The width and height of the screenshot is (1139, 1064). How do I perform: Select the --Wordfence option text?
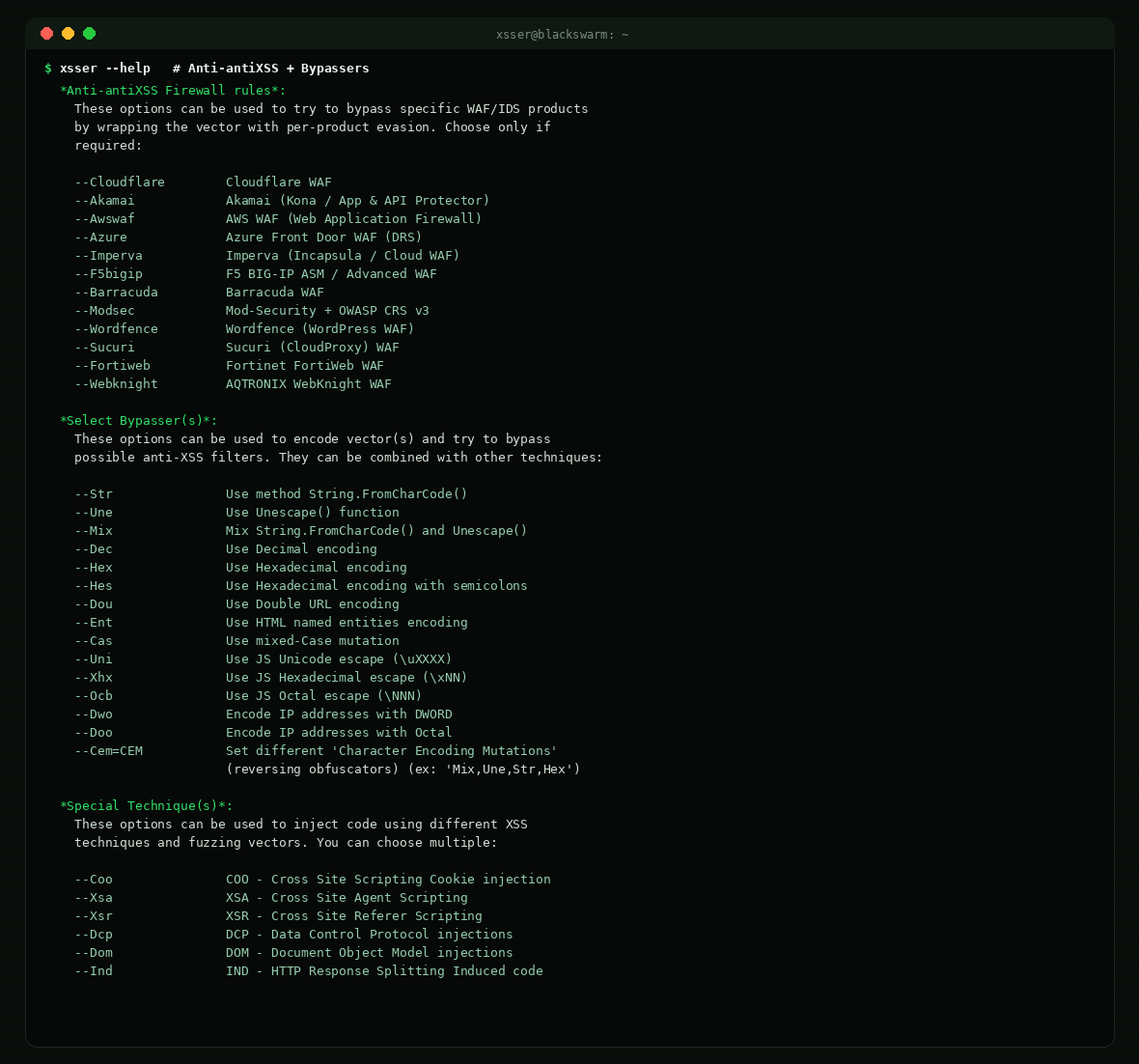(116, 328)
